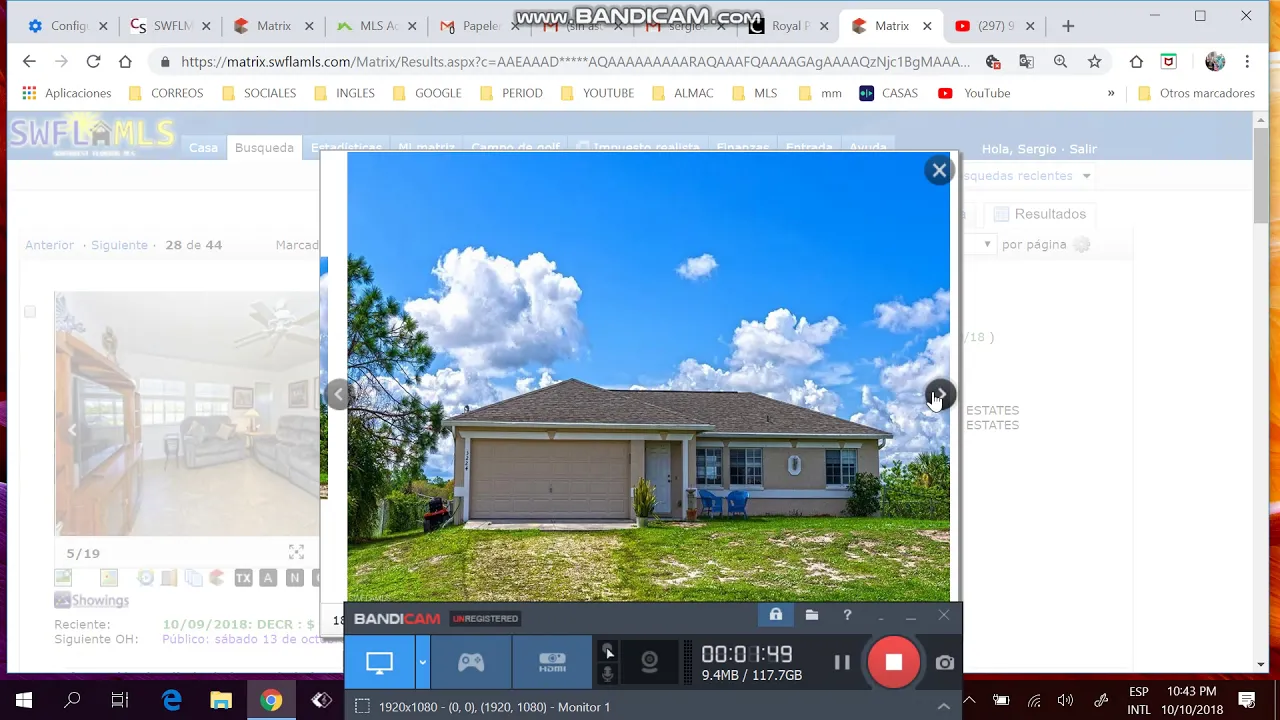Open INGLES bookmark folder
The image size is (1280, 720).
pyautogui.click(x=344, y=93)
